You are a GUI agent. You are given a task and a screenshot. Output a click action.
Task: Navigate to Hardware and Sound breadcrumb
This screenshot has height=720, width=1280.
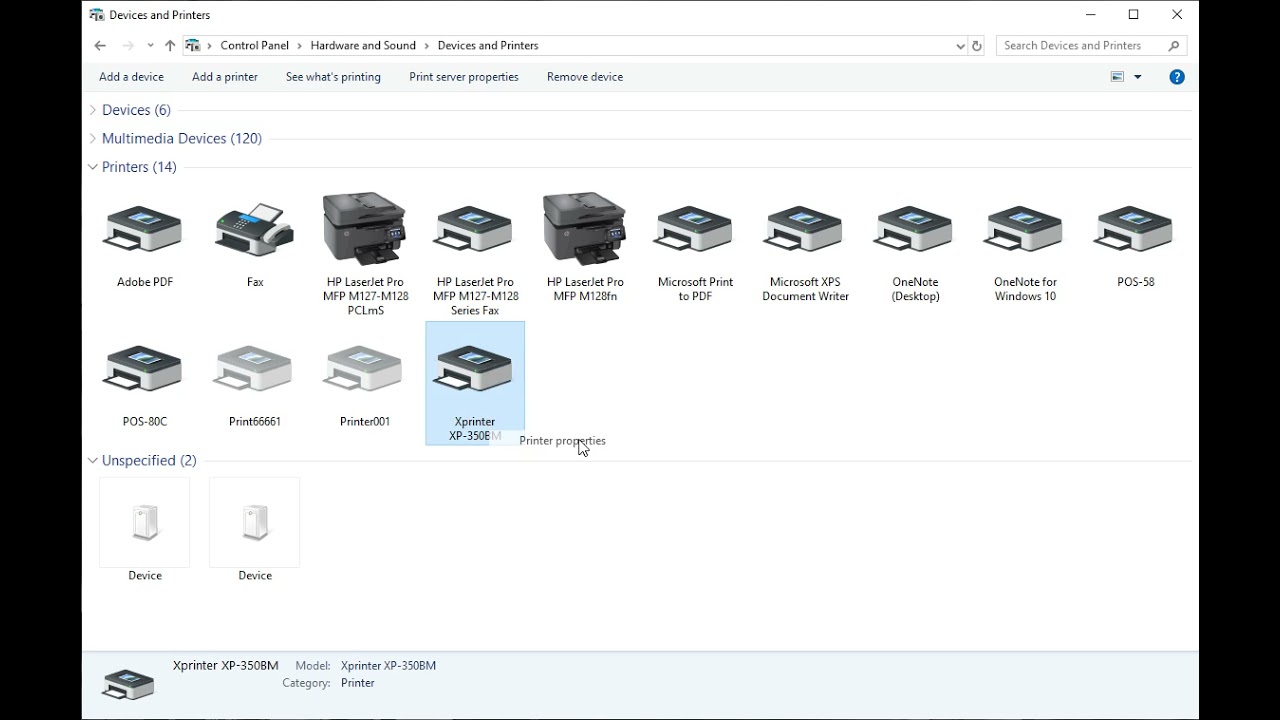[x=363, y=46]
